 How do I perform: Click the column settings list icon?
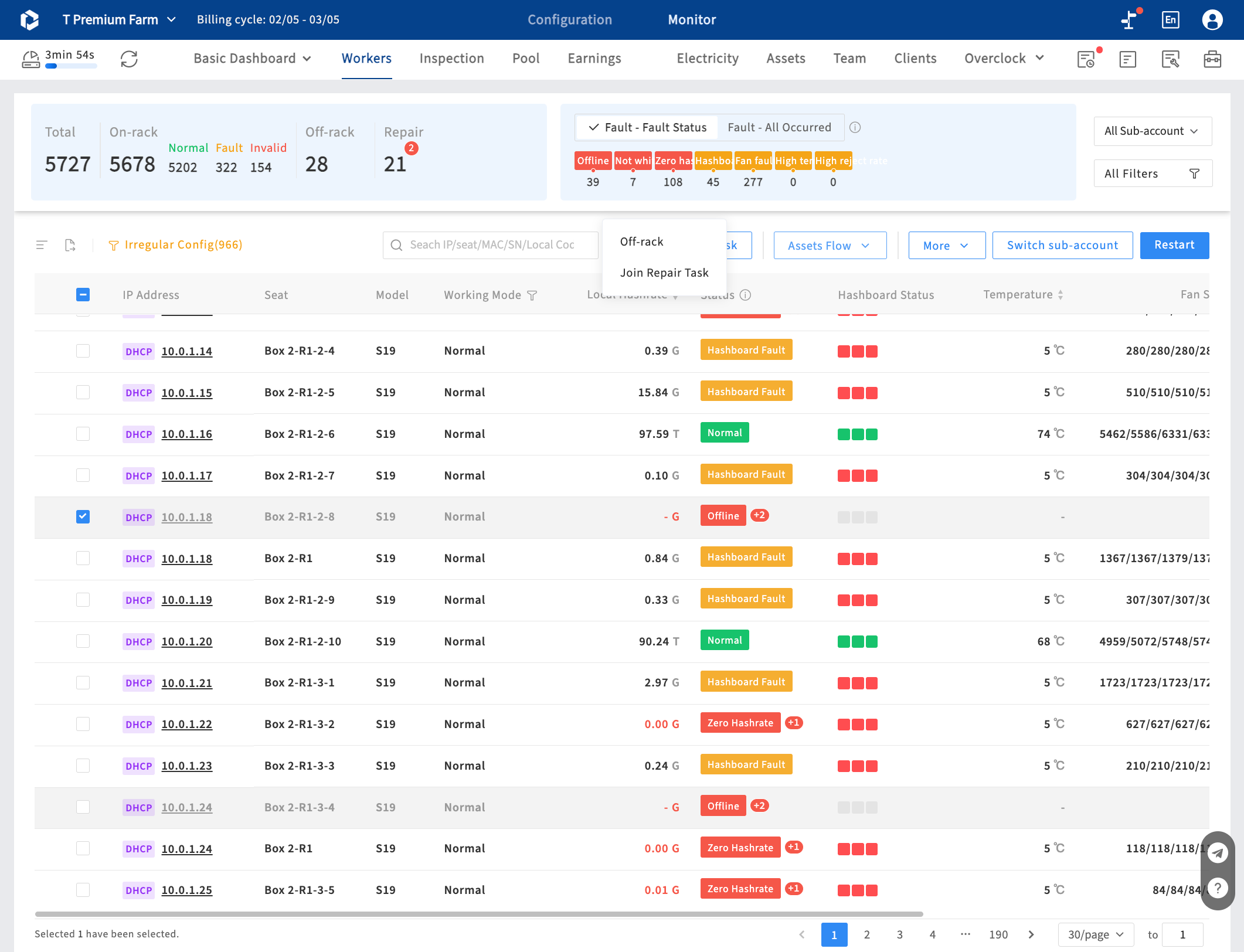click(x=42, y=245)
